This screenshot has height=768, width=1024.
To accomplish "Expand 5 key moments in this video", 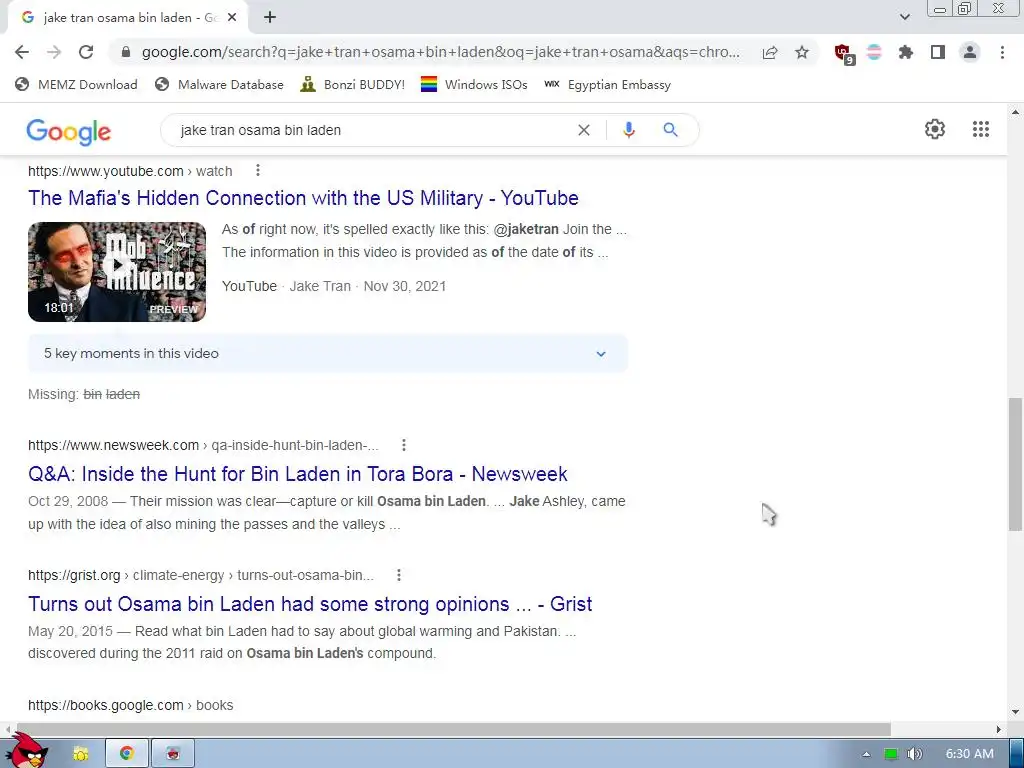I will pyautogui.click(x=328, y=353).
